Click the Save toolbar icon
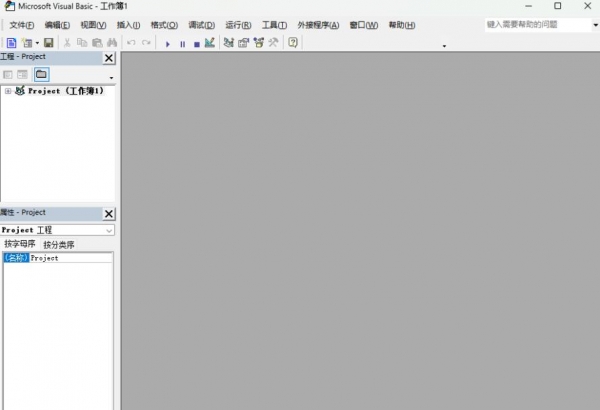This screenshot has width=600, height=410. click(x=49, y=43)
